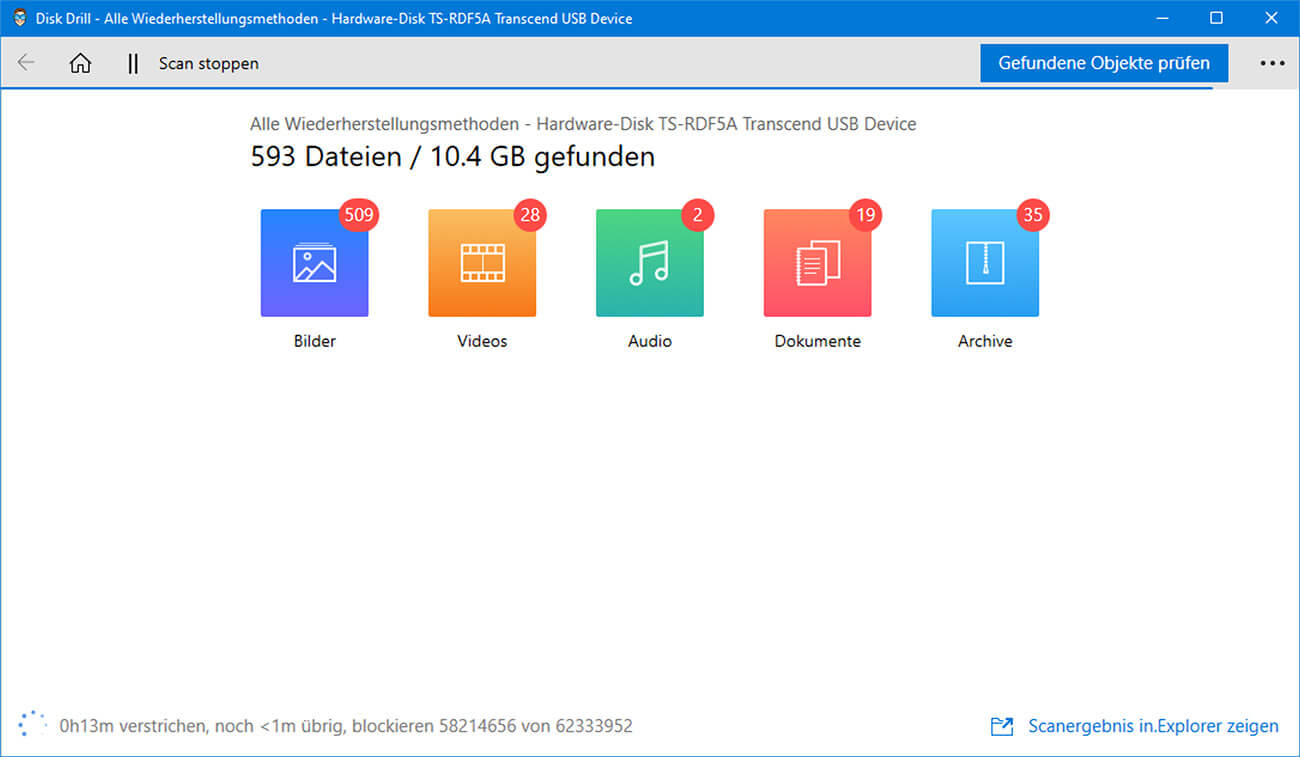Click the spinning scan progress indicator
This screenshot has width=1300, height=757.
[x=33, y=724]
